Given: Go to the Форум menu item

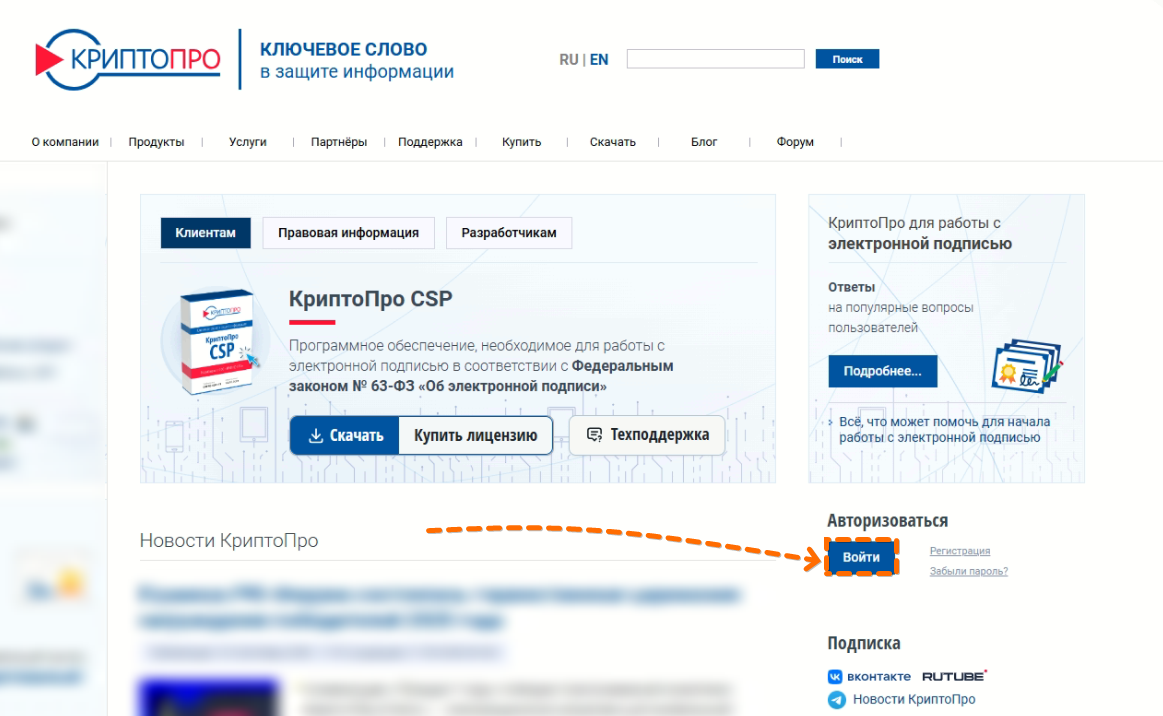Looking at the screenshot, I should 795,142.
